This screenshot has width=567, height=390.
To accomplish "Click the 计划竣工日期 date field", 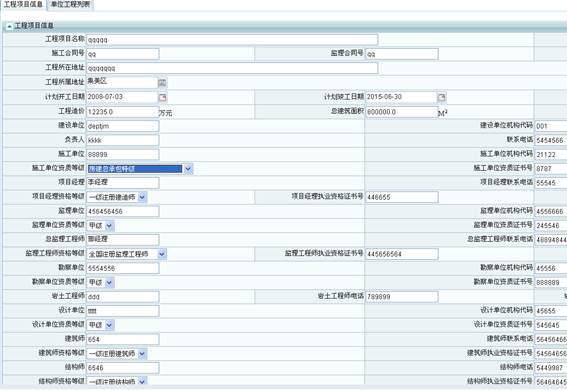I will [401, 97].
